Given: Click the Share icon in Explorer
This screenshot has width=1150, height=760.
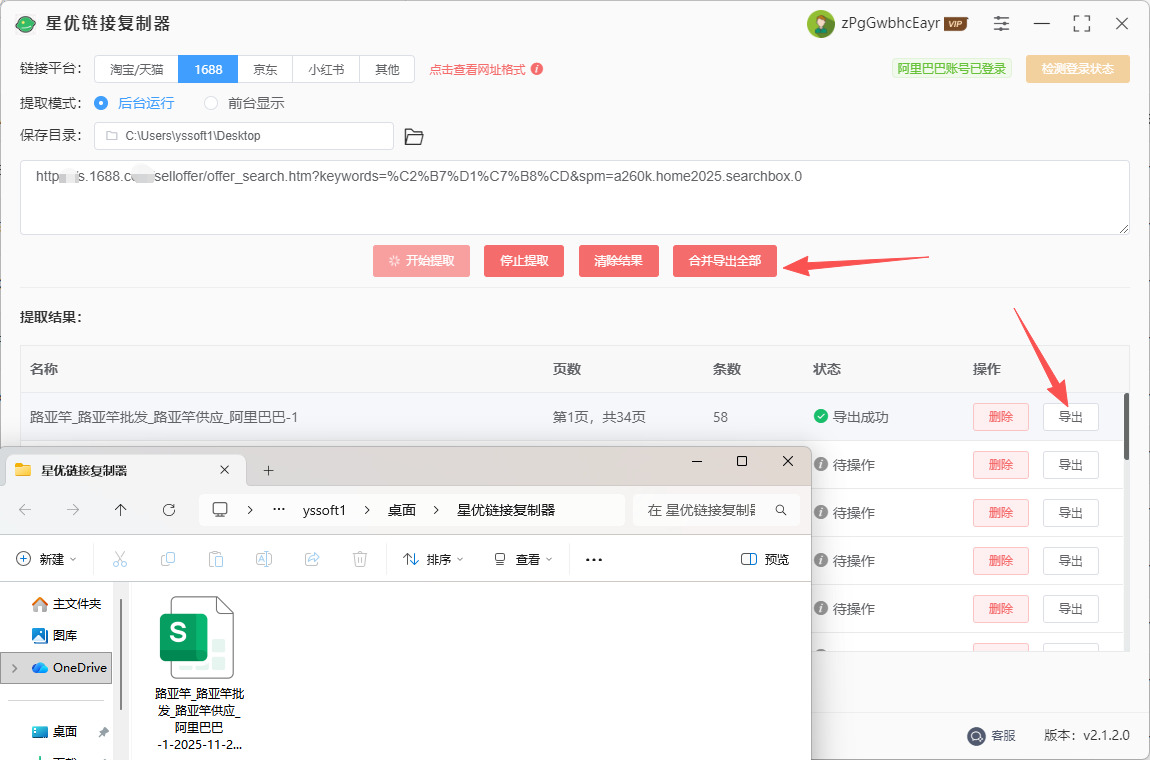Looking at the screenshot, I should (x=312, y=560).
